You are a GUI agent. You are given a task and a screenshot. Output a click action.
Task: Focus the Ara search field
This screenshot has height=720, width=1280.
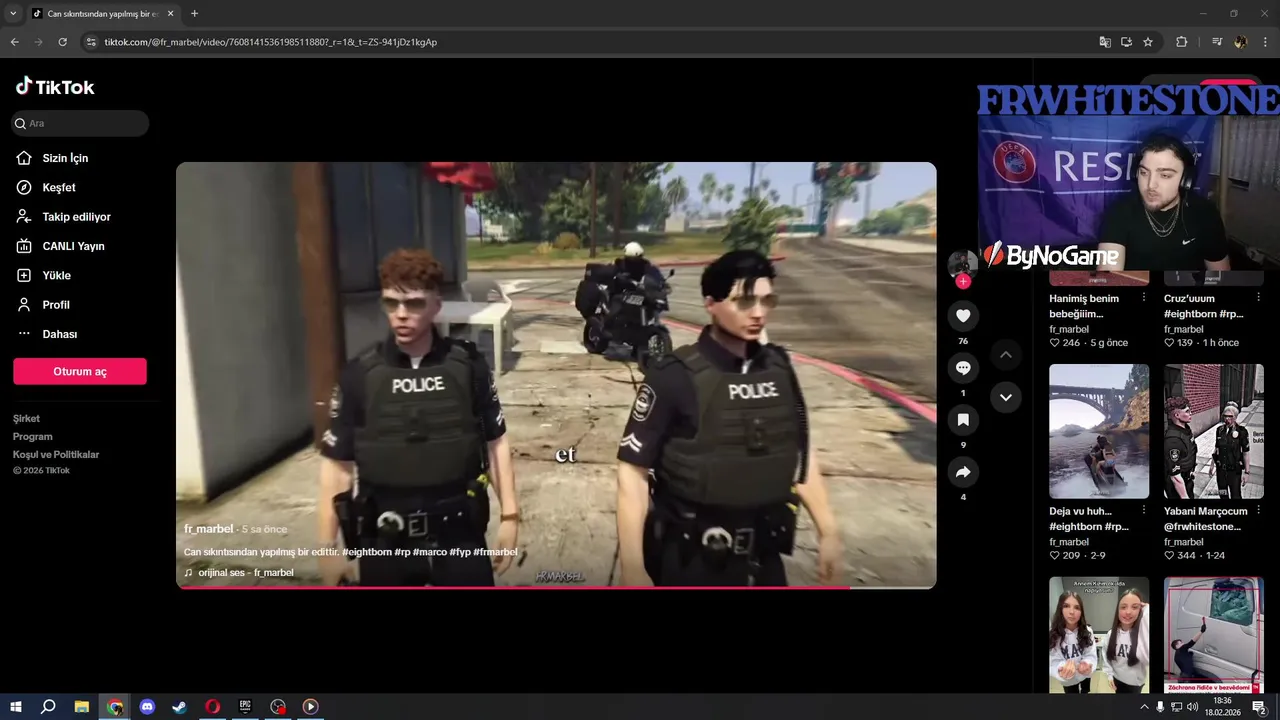[x=80, y=123]
